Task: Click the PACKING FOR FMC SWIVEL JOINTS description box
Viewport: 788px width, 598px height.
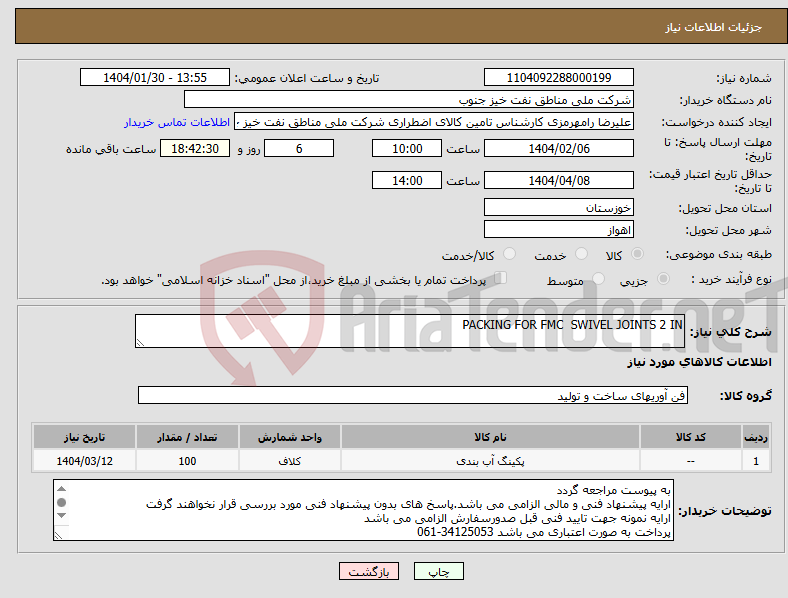Action: click(410, 331)
